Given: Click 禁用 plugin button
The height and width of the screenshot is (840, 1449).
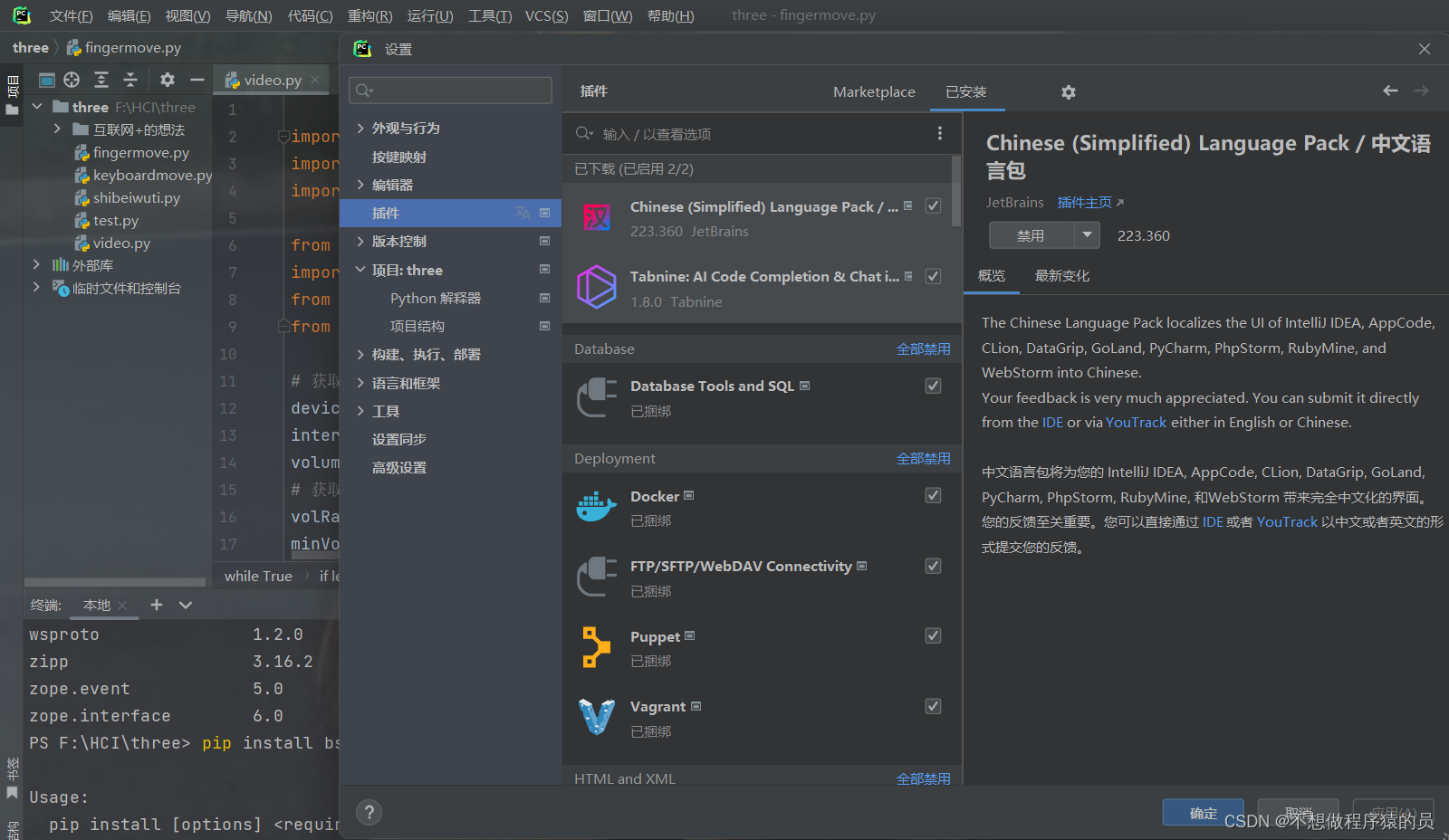Looking at the screenshot, I should (1031, 235).
